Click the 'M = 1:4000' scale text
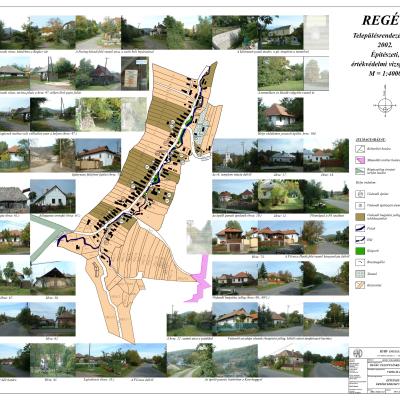The width and height of the screenshot is (400, 400). click(384, 74)
